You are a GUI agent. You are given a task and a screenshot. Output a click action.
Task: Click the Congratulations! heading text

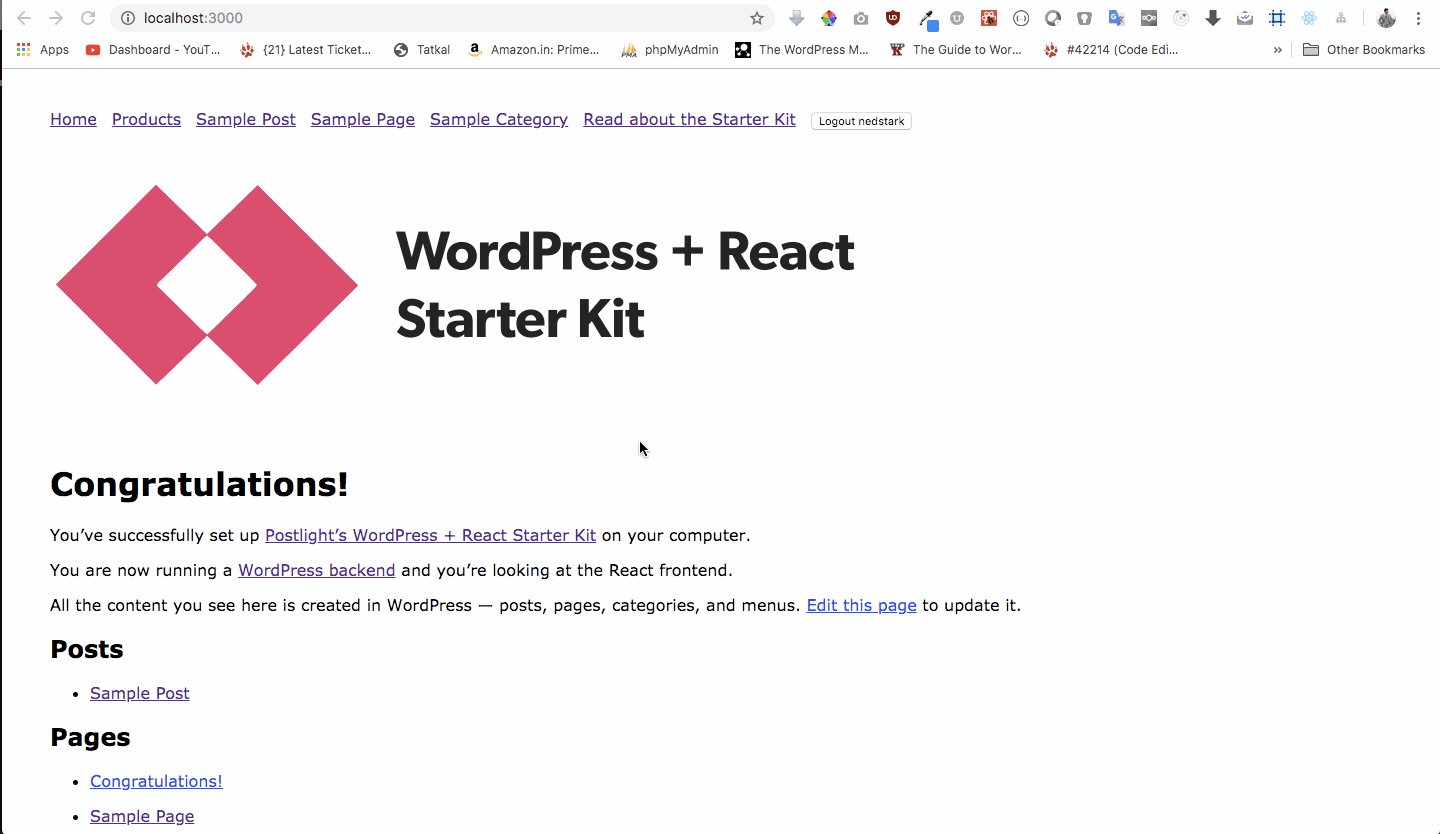pyautogui.click(x=199, y=484)
